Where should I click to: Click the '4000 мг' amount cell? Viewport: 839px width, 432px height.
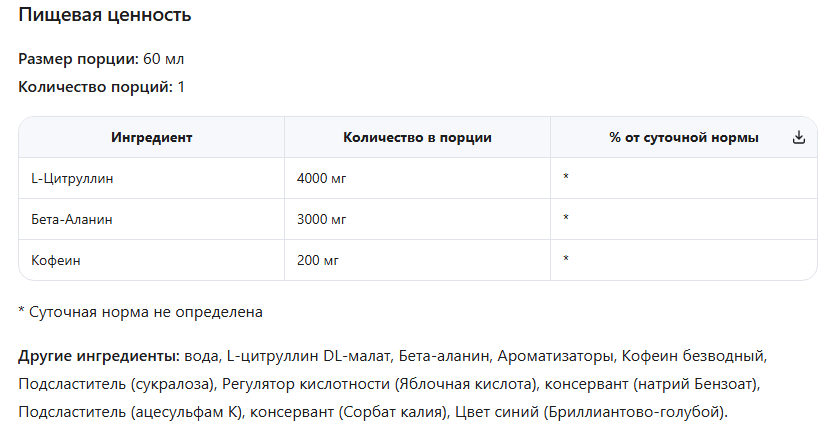tap(321, 178)
